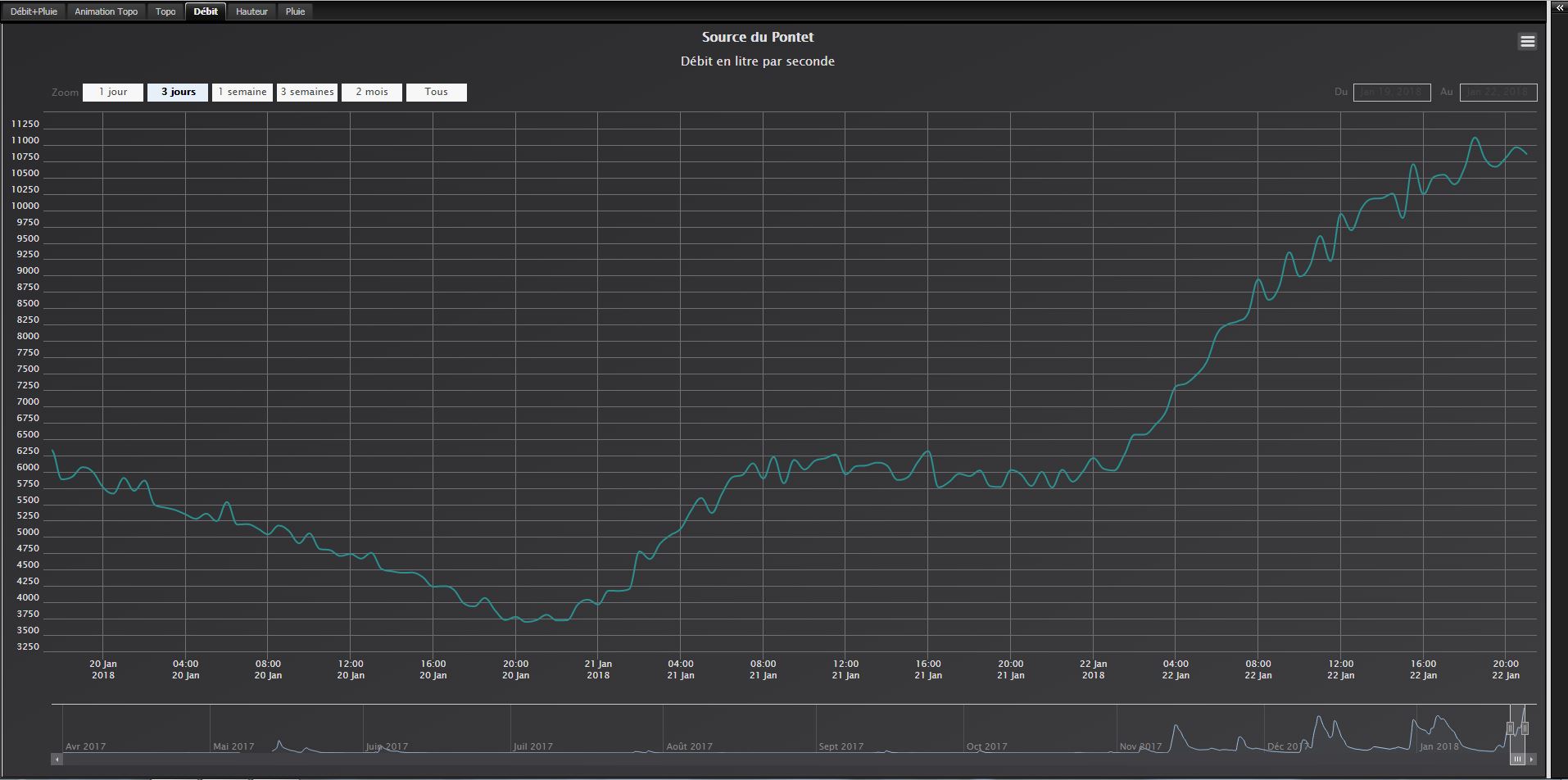This screenshot has height=780, width=1568.
Task: Show all data with Tous button
Action: pyautogui.click(x=437, y=93)
